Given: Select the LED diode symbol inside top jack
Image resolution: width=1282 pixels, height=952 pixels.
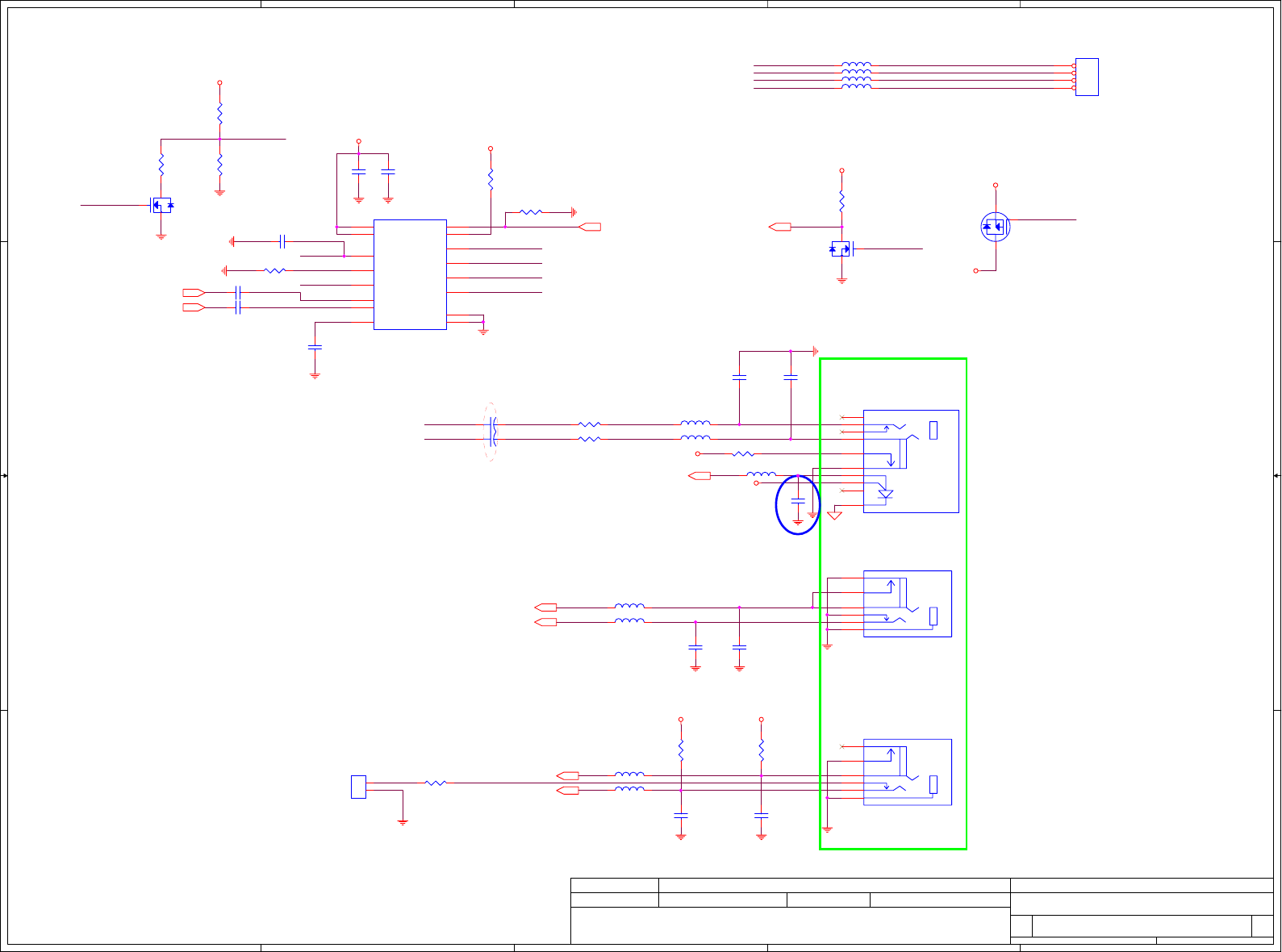Looking at the screenshot, I should coord(885,494).
